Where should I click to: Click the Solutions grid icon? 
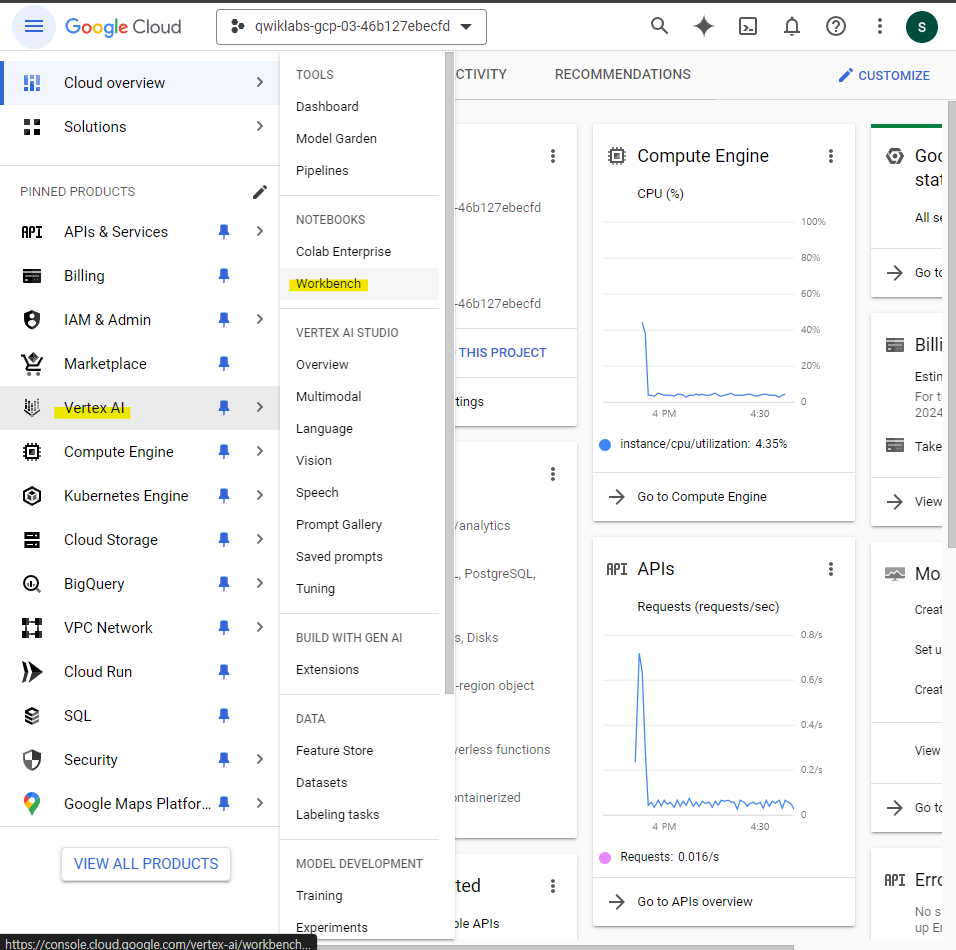point(32,127)
